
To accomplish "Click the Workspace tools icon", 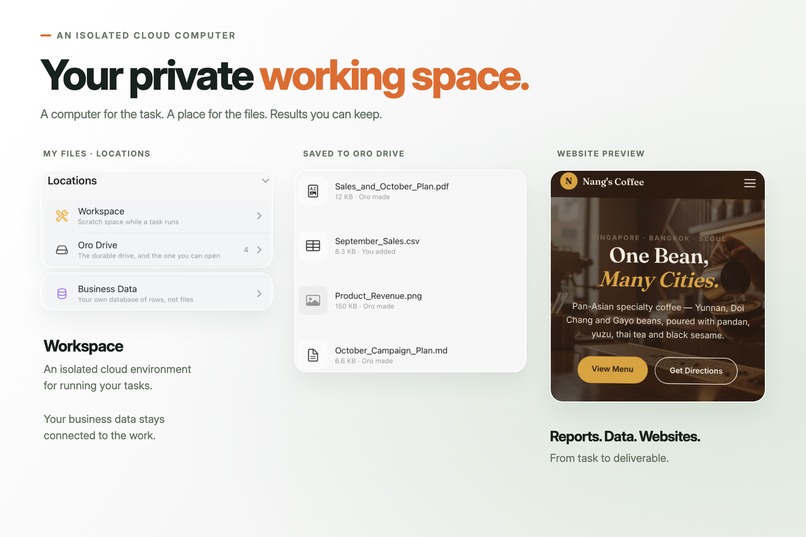I will pyautogui.click(x=62, y=216).
